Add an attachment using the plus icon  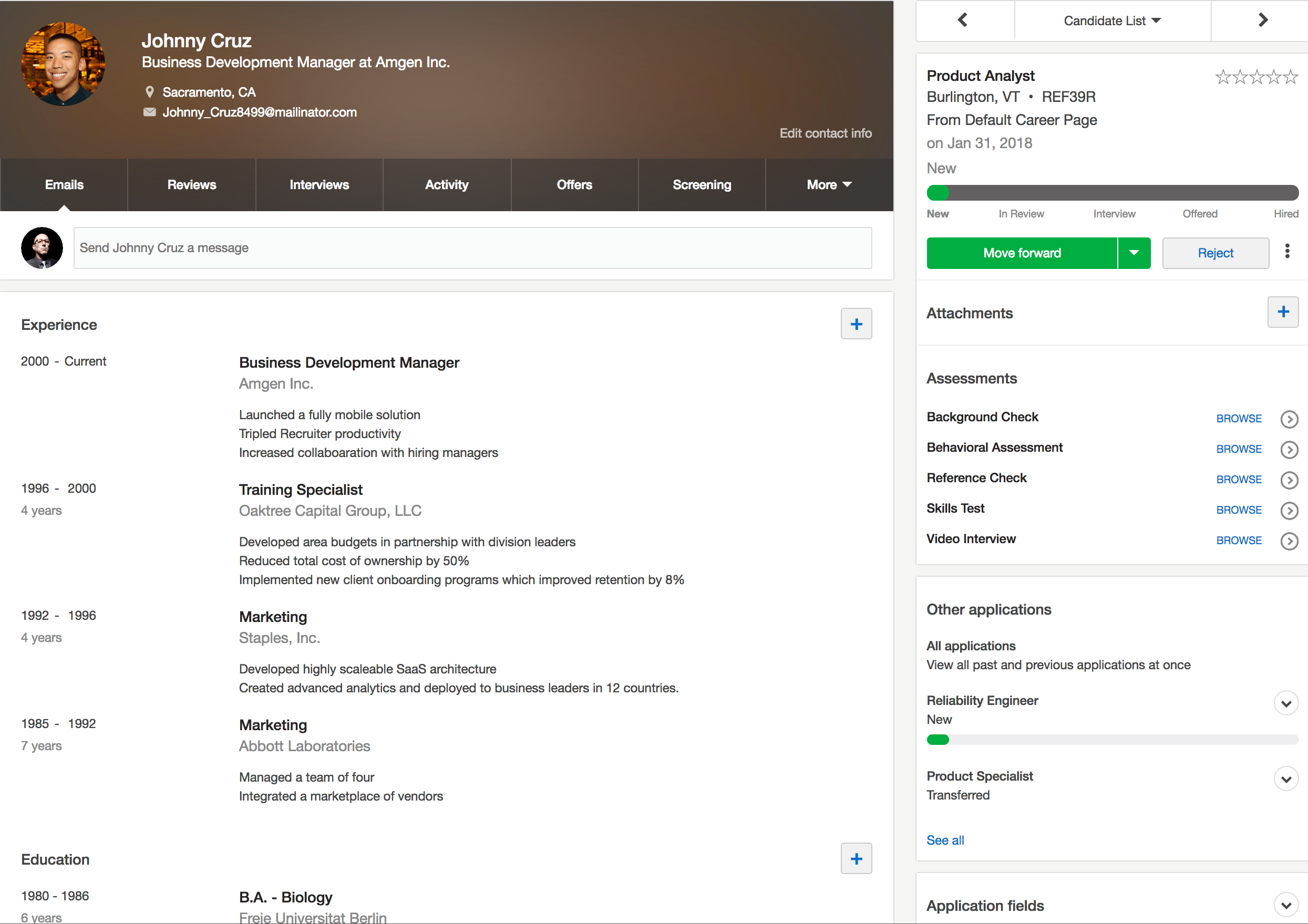pos(1283,312)
